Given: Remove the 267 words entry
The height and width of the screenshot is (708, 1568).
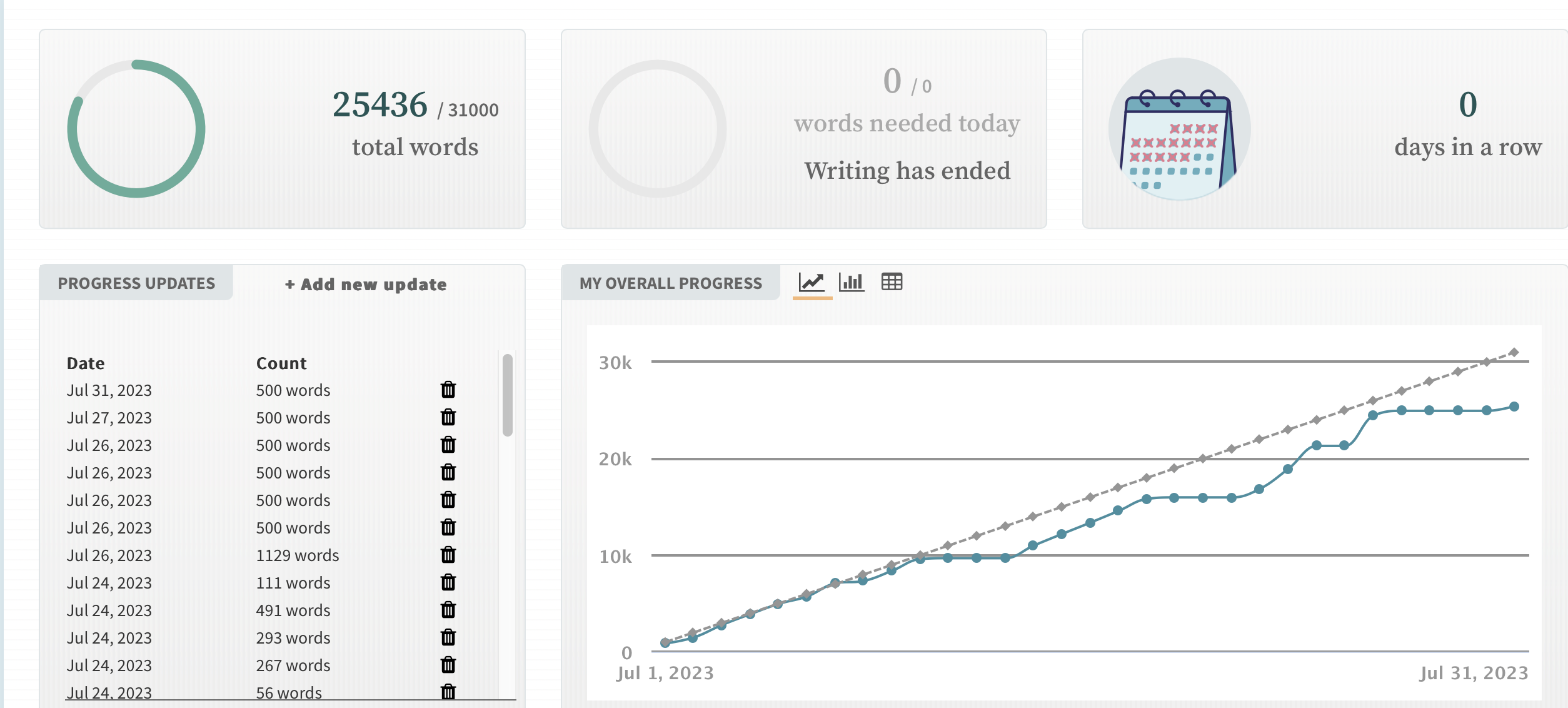Looking at the screenshot, I should pos(448,665).
